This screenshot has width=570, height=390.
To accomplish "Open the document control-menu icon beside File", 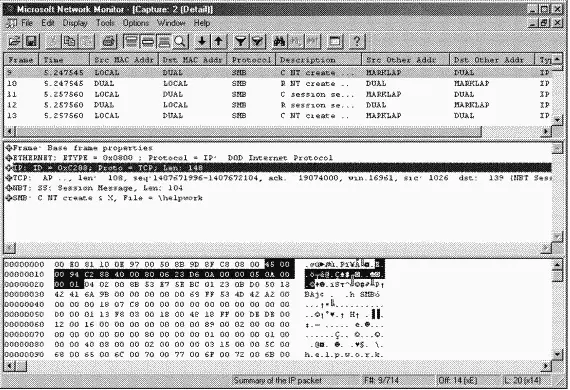I will [11, 23].
